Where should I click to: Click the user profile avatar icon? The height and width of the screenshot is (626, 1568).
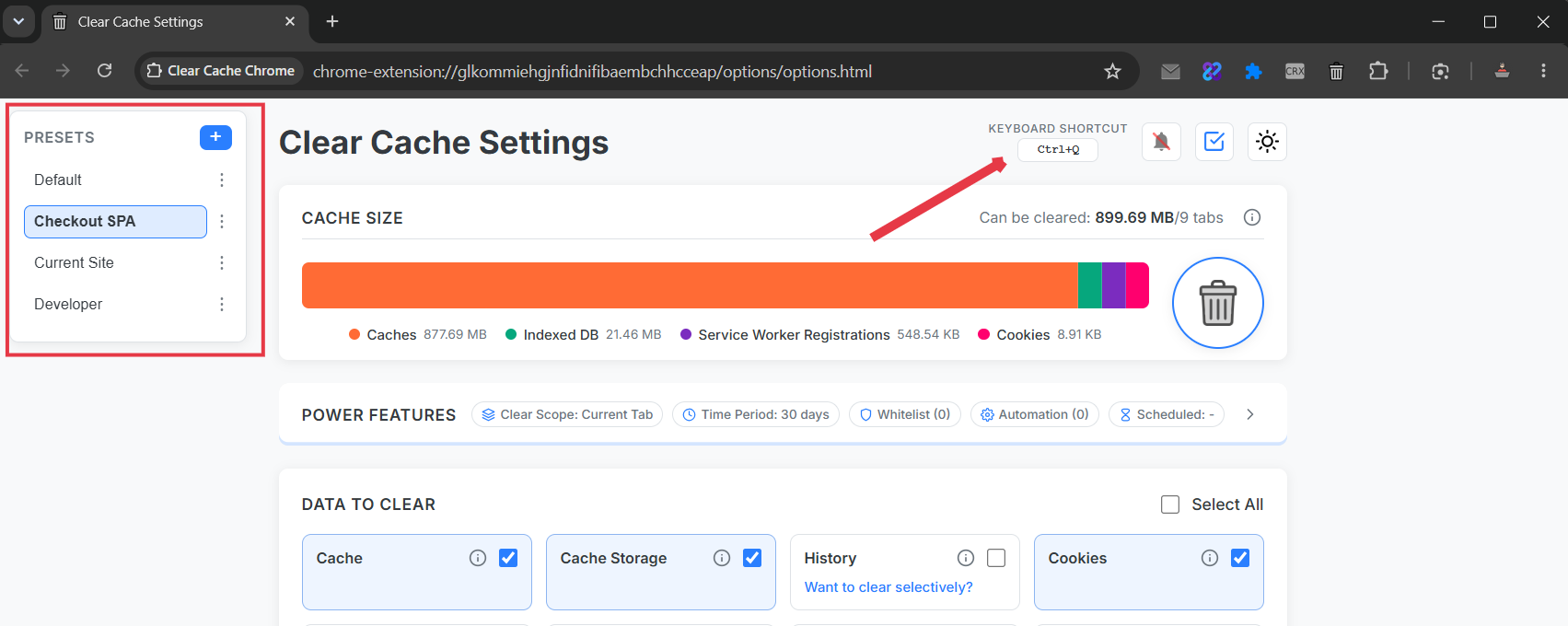pyautogui.click(x=1502, y=71)
